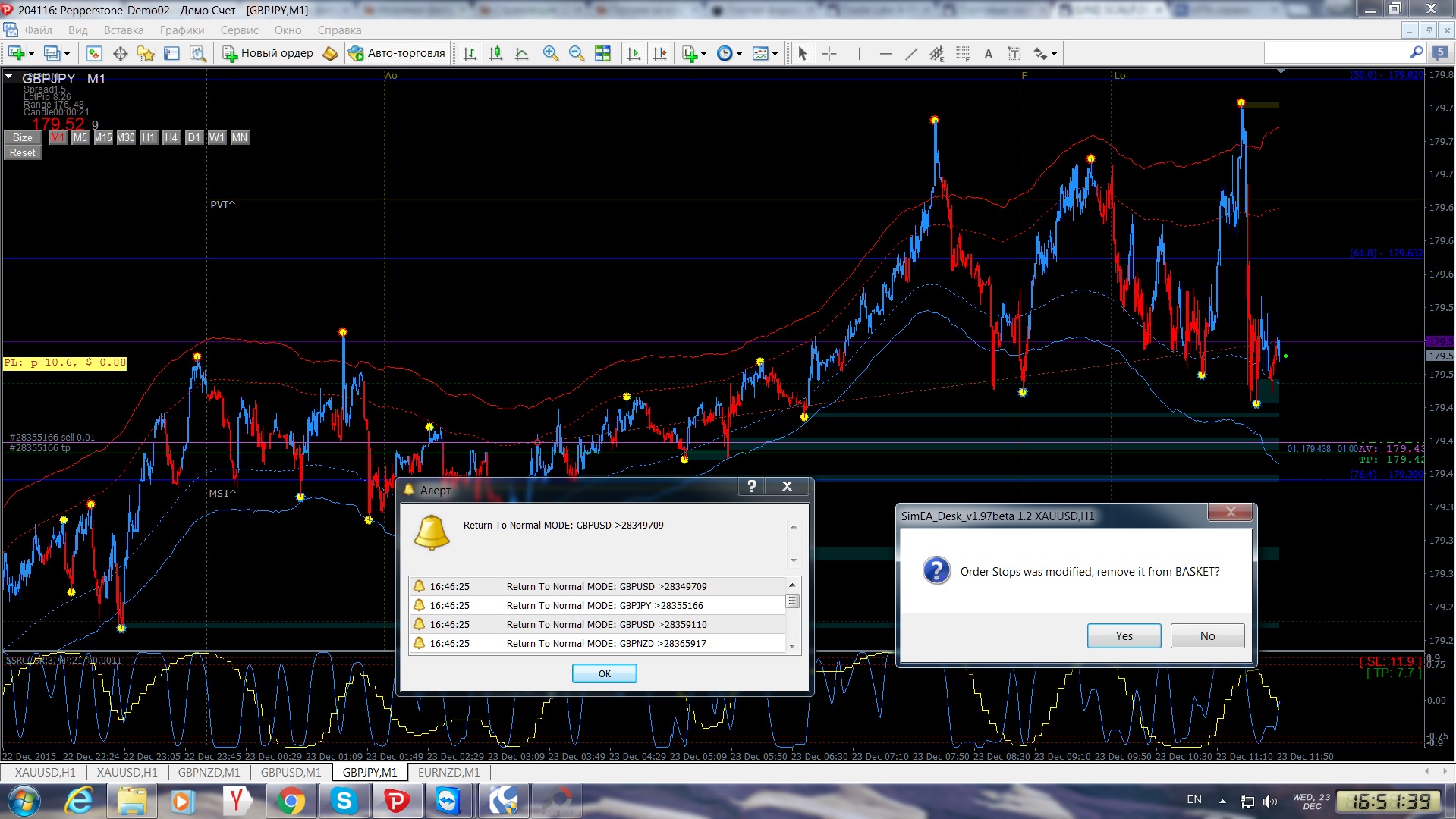The image size is (1456, 819).
Task: Expand new chart dropdown arrow
Action: [31, 54]
